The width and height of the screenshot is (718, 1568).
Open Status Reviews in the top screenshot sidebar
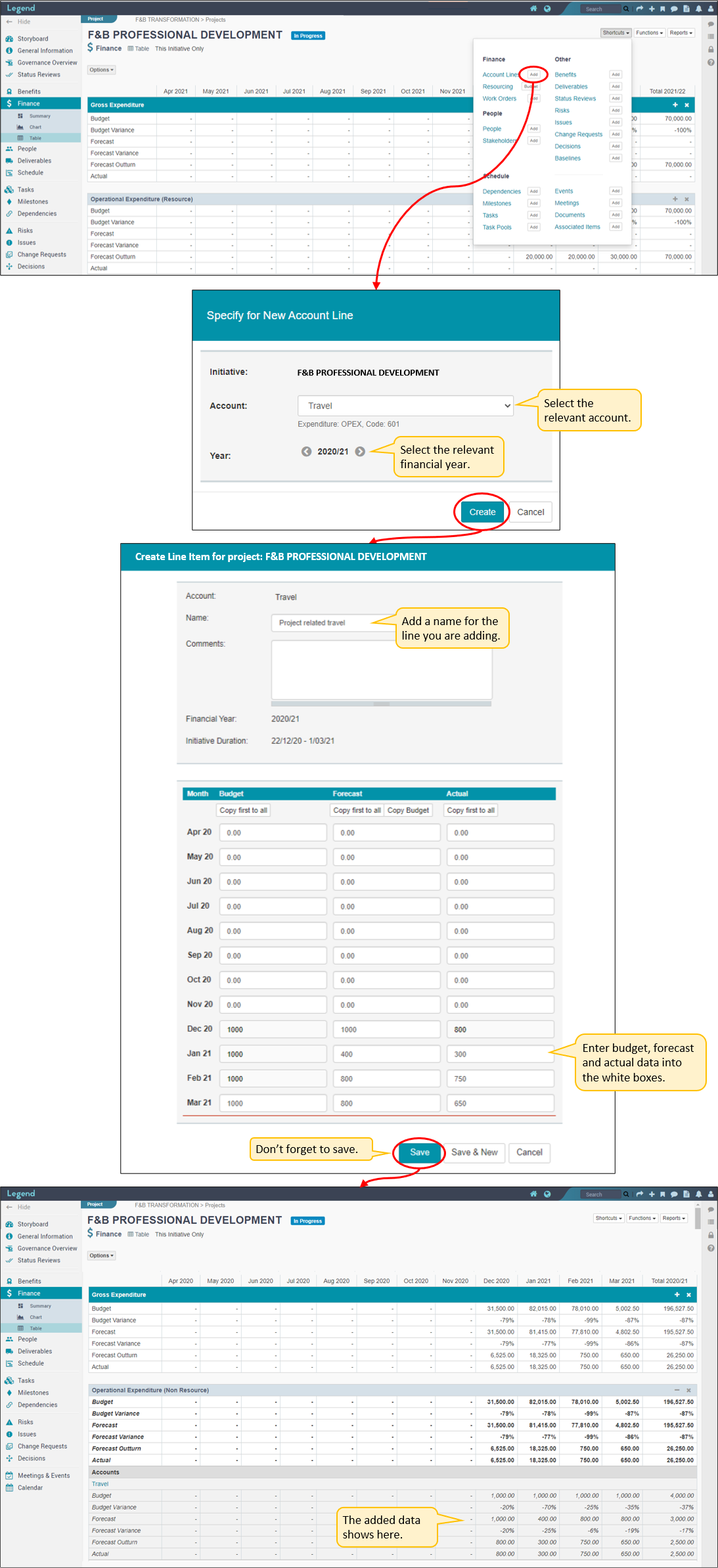pyautogui.click(x=39, y=74)
